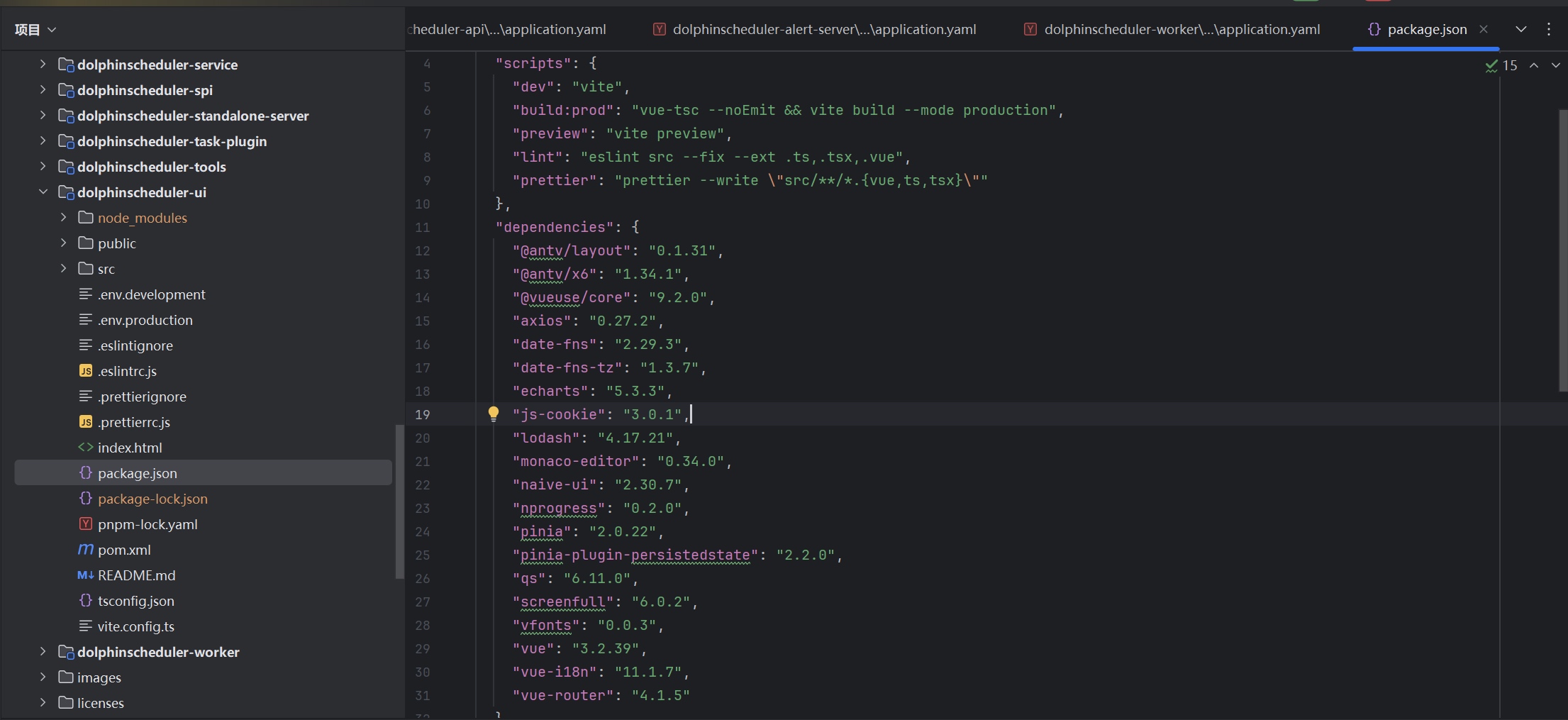Jump to previous highlighted problem arrow
1568x720 pixels.
coord(1534,65)
